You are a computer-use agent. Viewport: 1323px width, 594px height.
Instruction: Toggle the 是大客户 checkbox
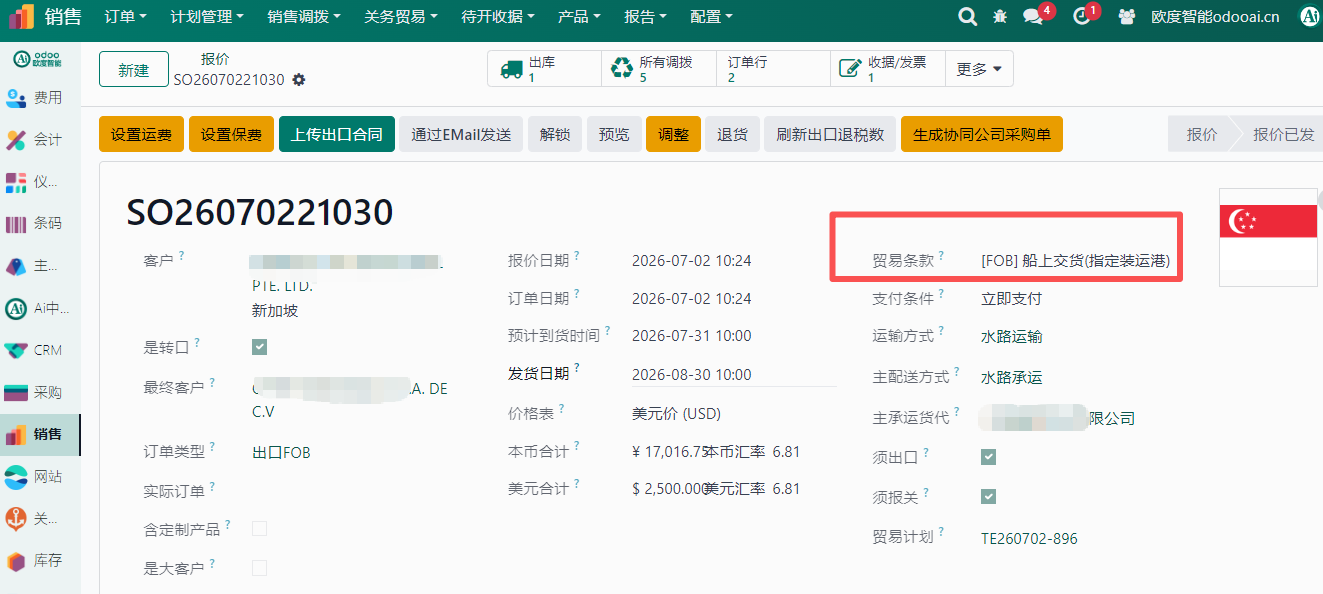click(x=259, y=568)
